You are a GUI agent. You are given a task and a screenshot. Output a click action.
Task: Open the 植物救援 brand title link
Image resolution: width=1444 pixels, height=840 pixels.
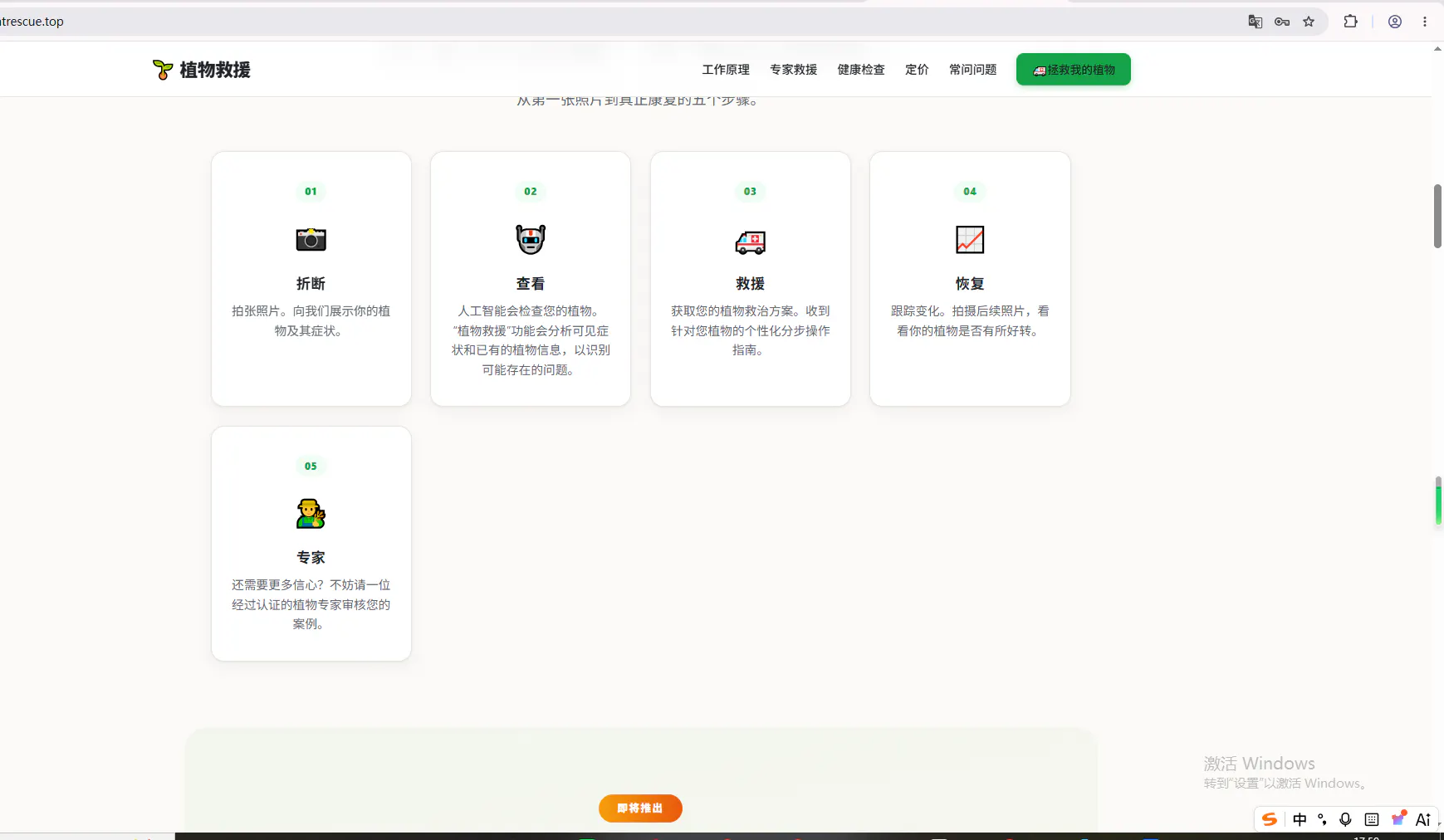click(x=215, y=70)
